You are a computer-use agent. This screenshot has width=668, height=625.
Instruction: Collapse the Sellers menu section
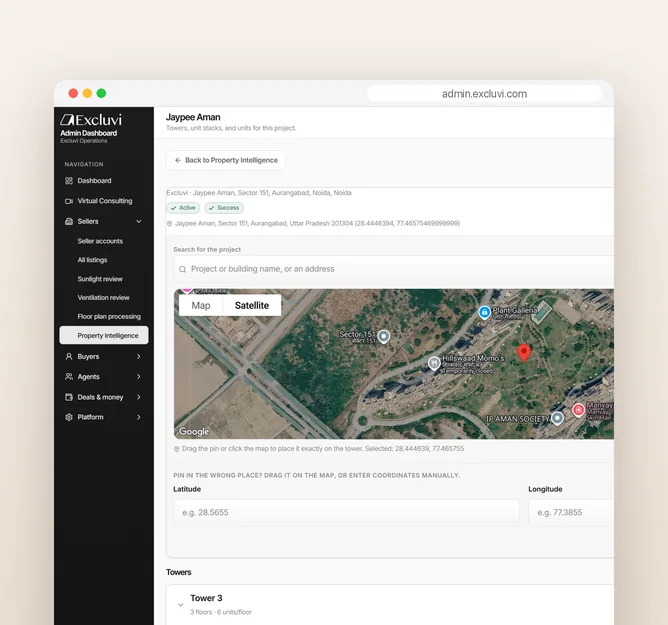click(138, 222)
